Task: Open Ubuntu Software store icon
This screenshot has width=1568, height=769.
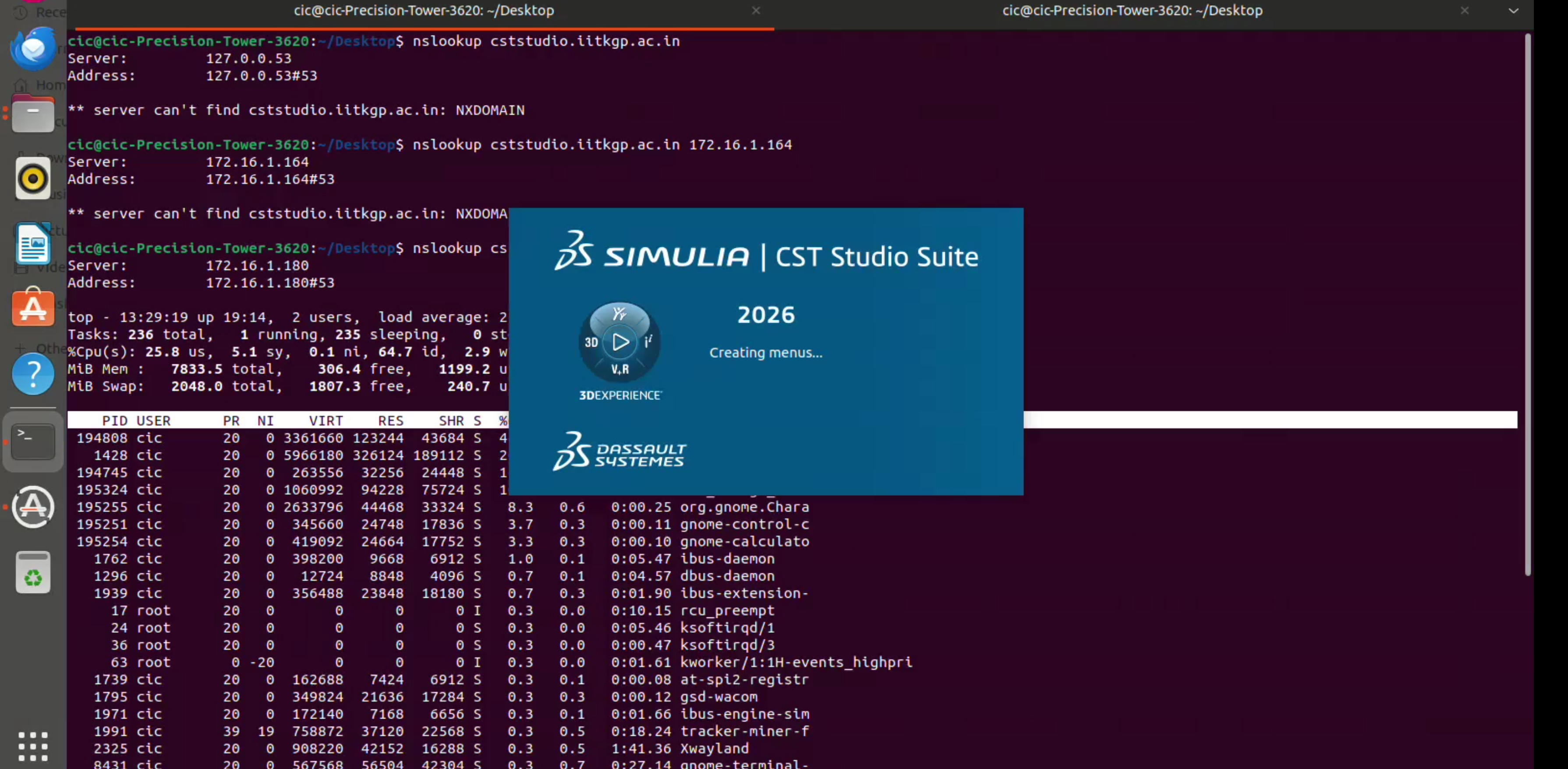Action: [33, 308]
